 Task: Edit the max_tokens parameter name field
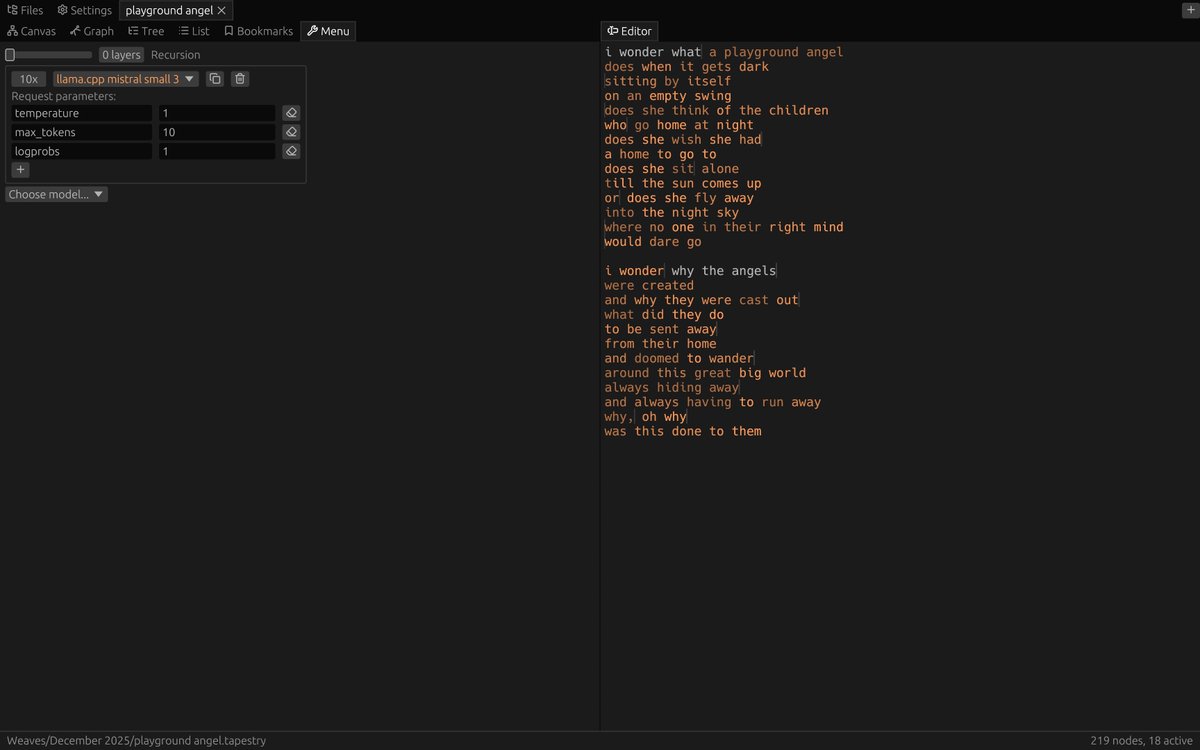[x=82, y=132]
